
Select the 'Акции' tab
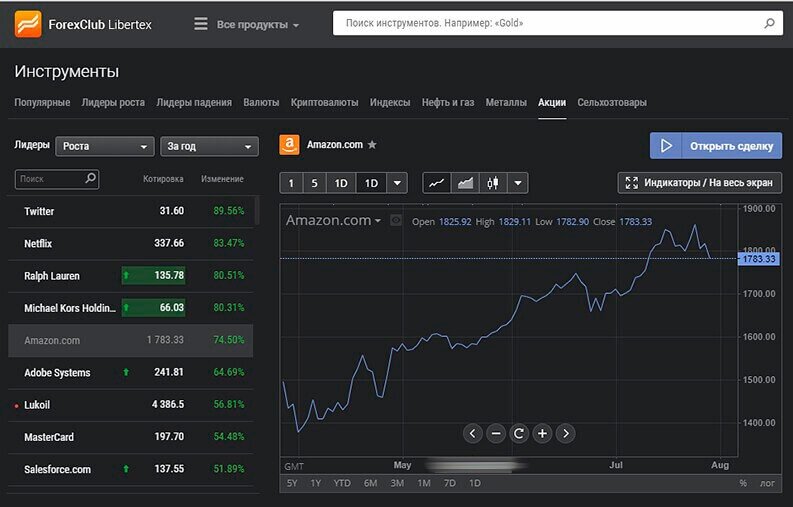click(x=552, y=102)
